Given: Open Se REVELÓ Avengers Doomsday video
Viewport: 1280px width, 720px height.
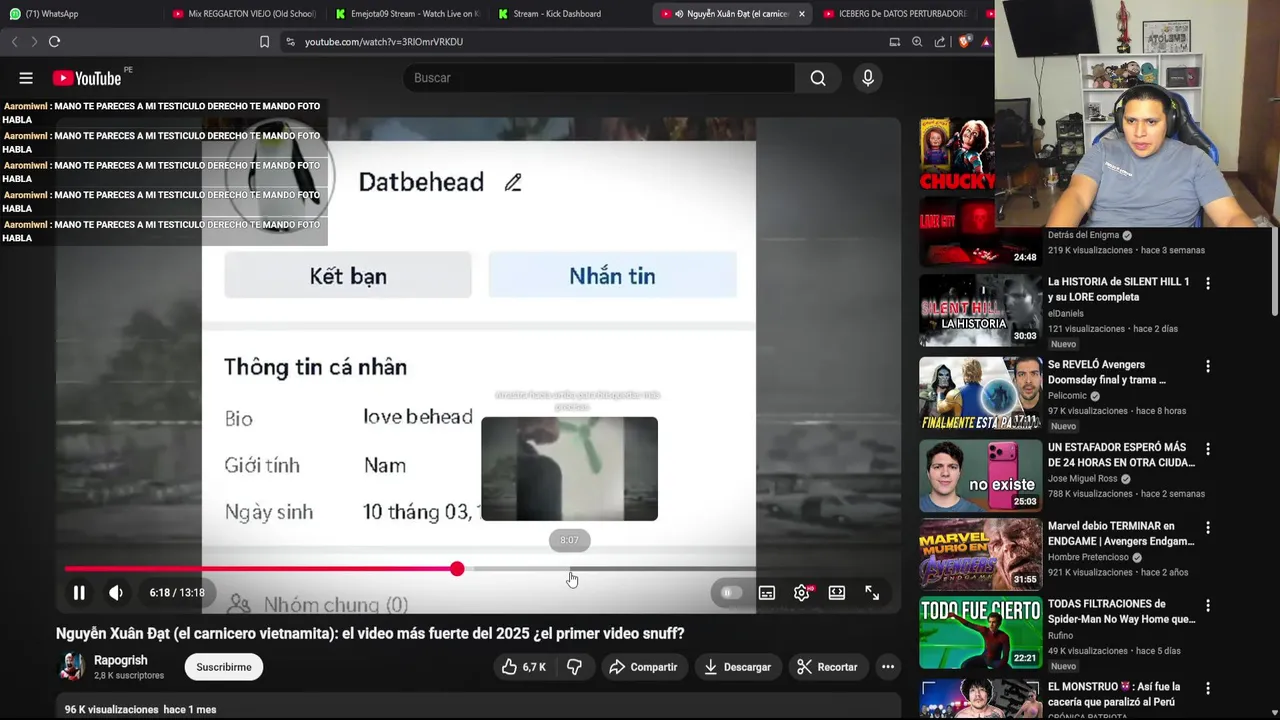Looking at the screenshot, I should click(1107, 372).
